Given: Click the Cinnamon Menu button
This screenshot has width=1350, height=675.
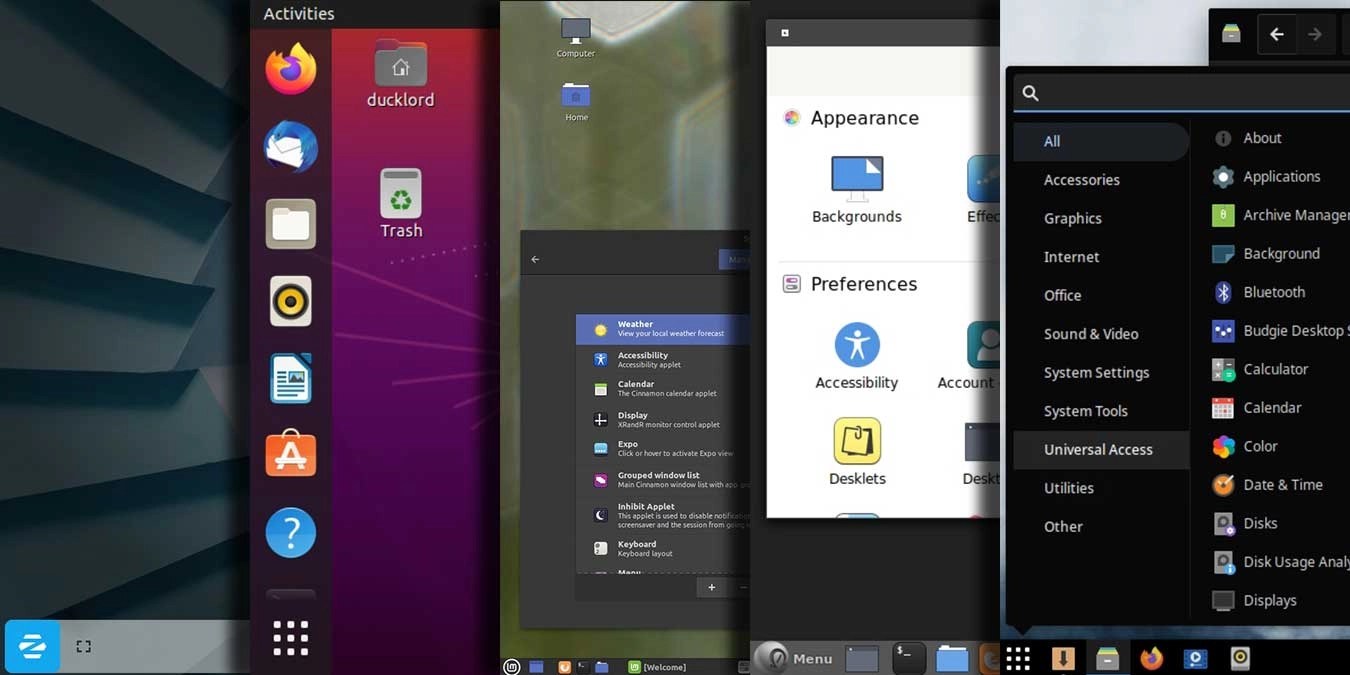Looking at the screenshot, I should click(x=795, y=658).
